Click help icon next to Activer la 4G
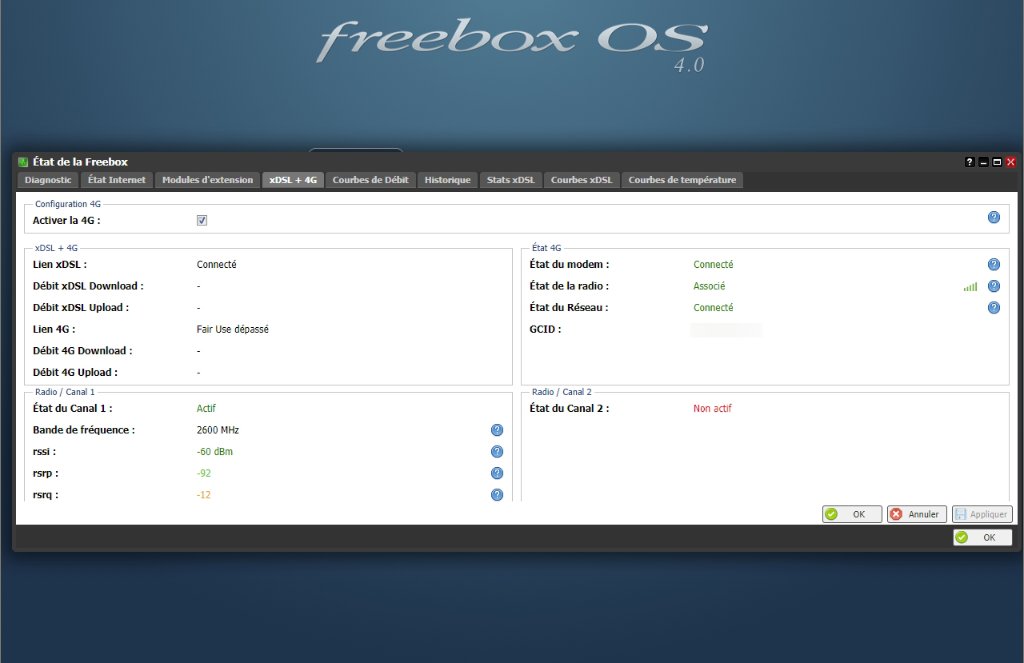This screenshot has height=663, width=1024. click(993, 217)
